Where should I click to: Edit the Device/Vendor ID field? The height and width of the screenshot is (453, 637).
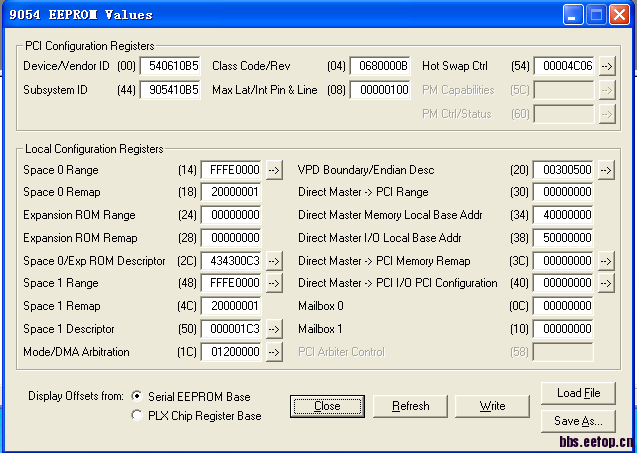[170, 66]
